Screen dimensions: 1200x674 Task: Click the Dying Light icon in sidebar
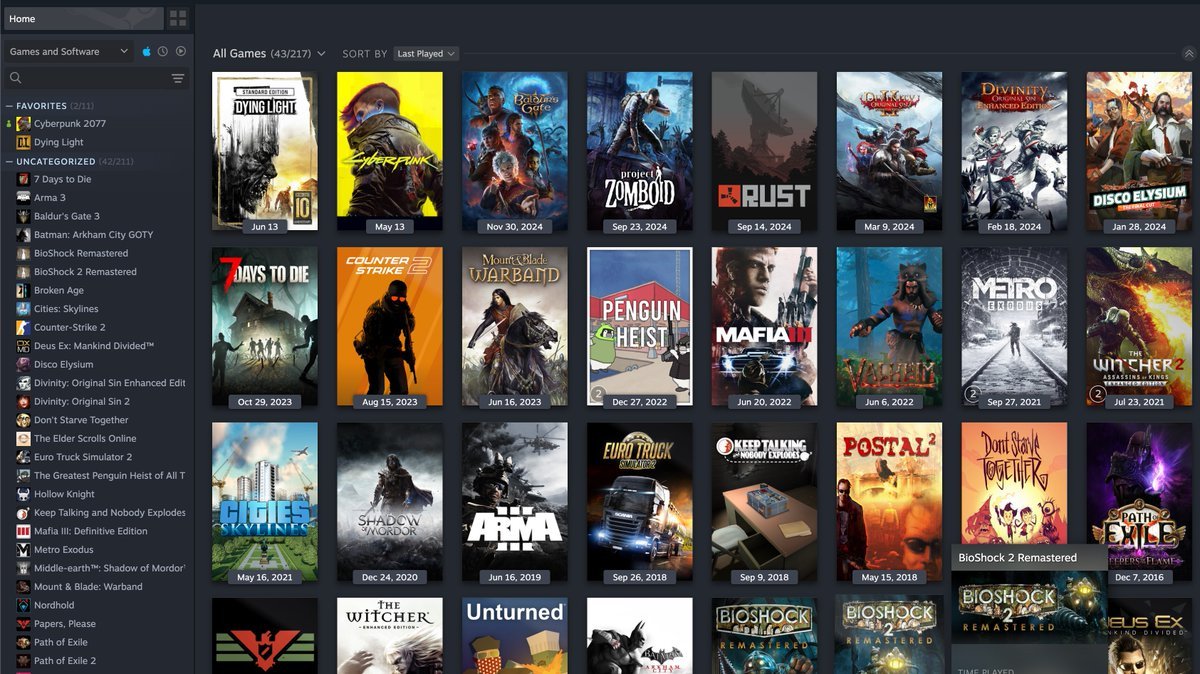click(23, 142)
